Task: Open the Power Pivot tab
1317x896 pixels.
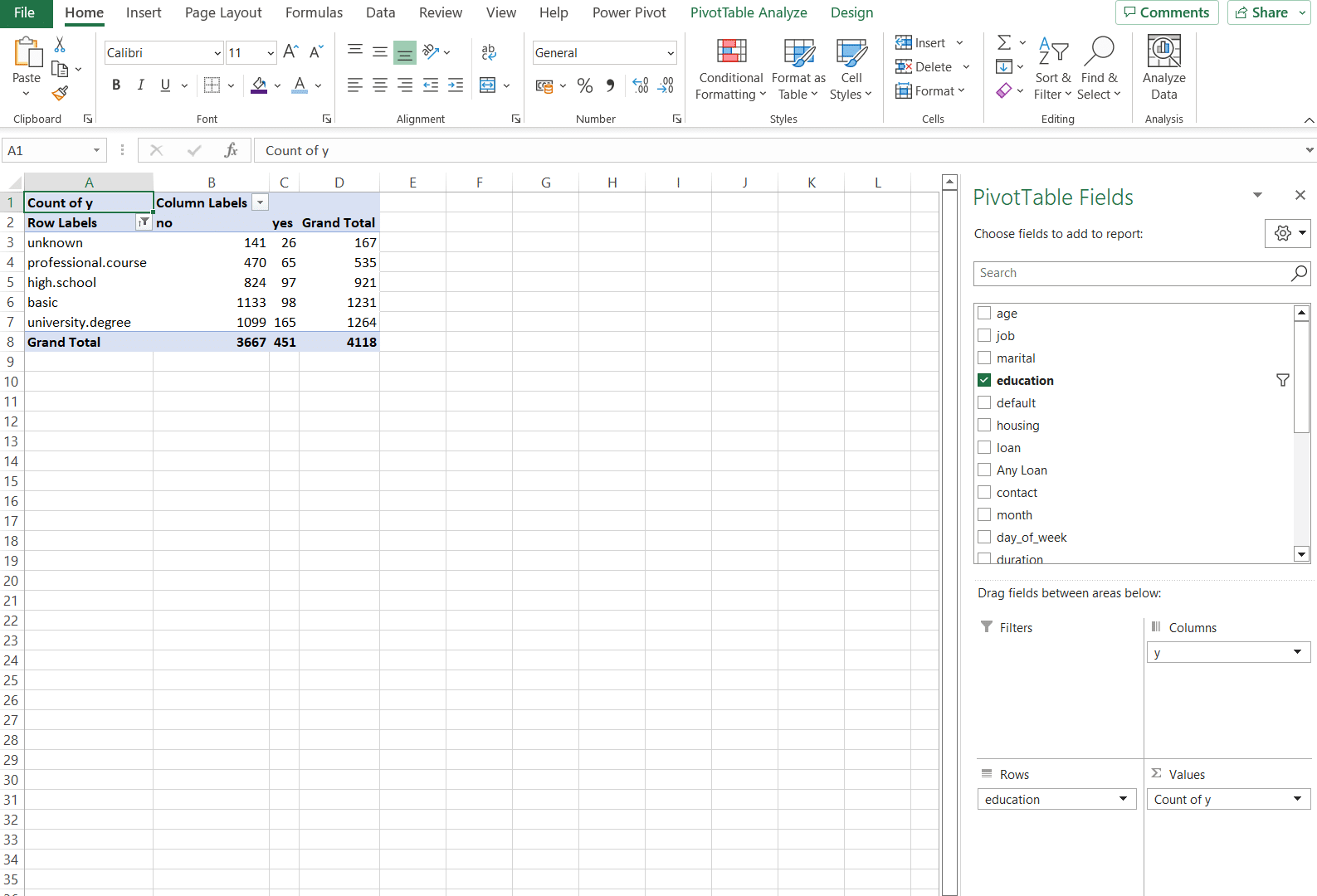Action: 629,12
